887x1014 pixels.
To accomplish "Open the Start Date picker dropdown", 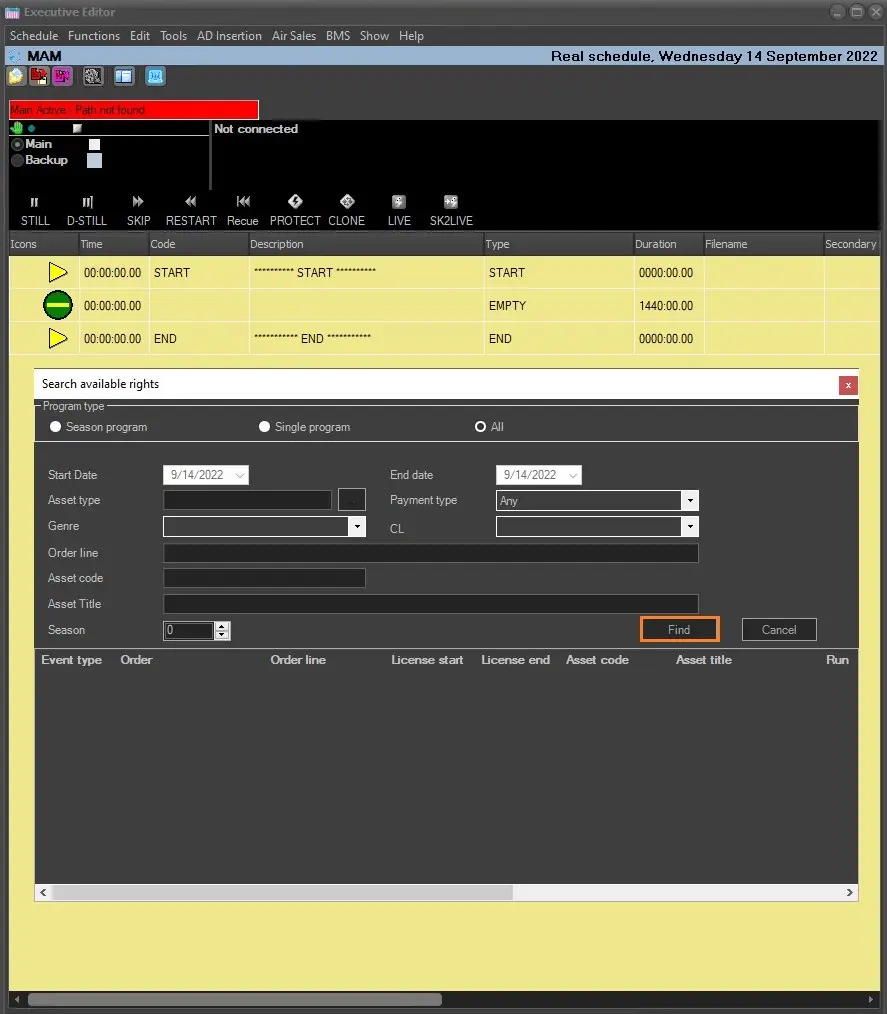I will pos(239,476).
